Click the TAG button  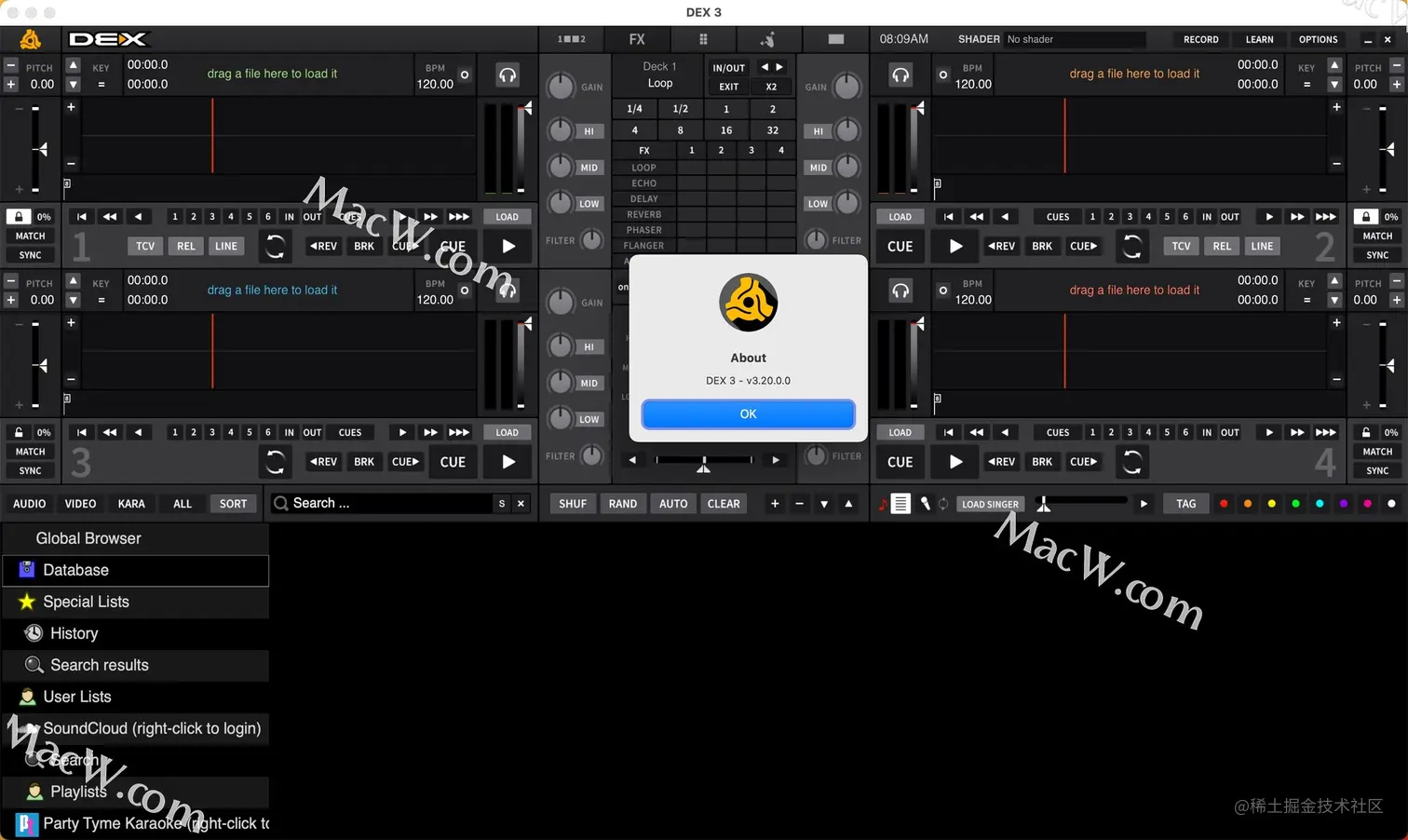[1185, 504]
